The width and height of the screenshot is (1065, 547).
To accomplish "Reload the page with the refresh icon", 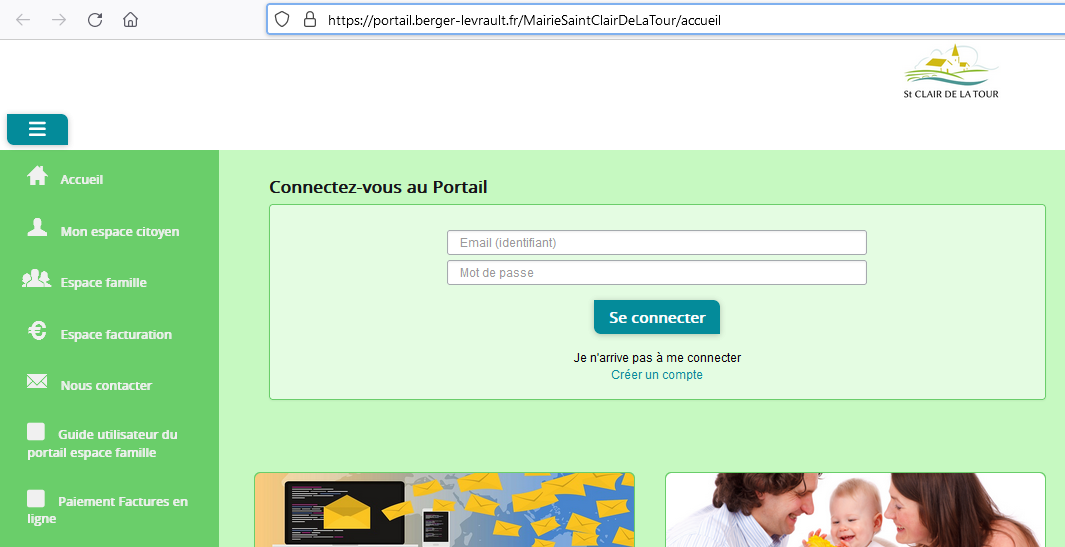I will [x=95, y=20].
